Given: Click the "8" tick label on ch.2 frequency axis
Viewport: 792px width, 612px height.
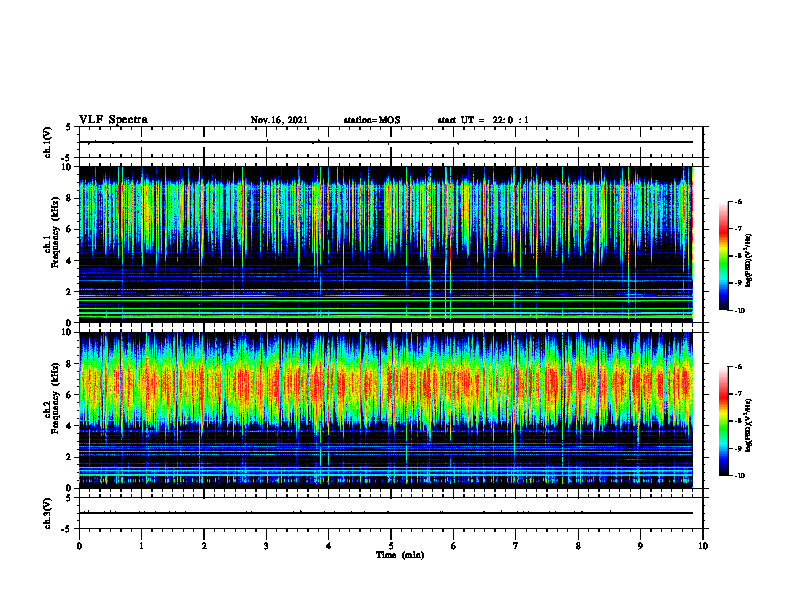Looking at the screenshot, I should (70, 364).
